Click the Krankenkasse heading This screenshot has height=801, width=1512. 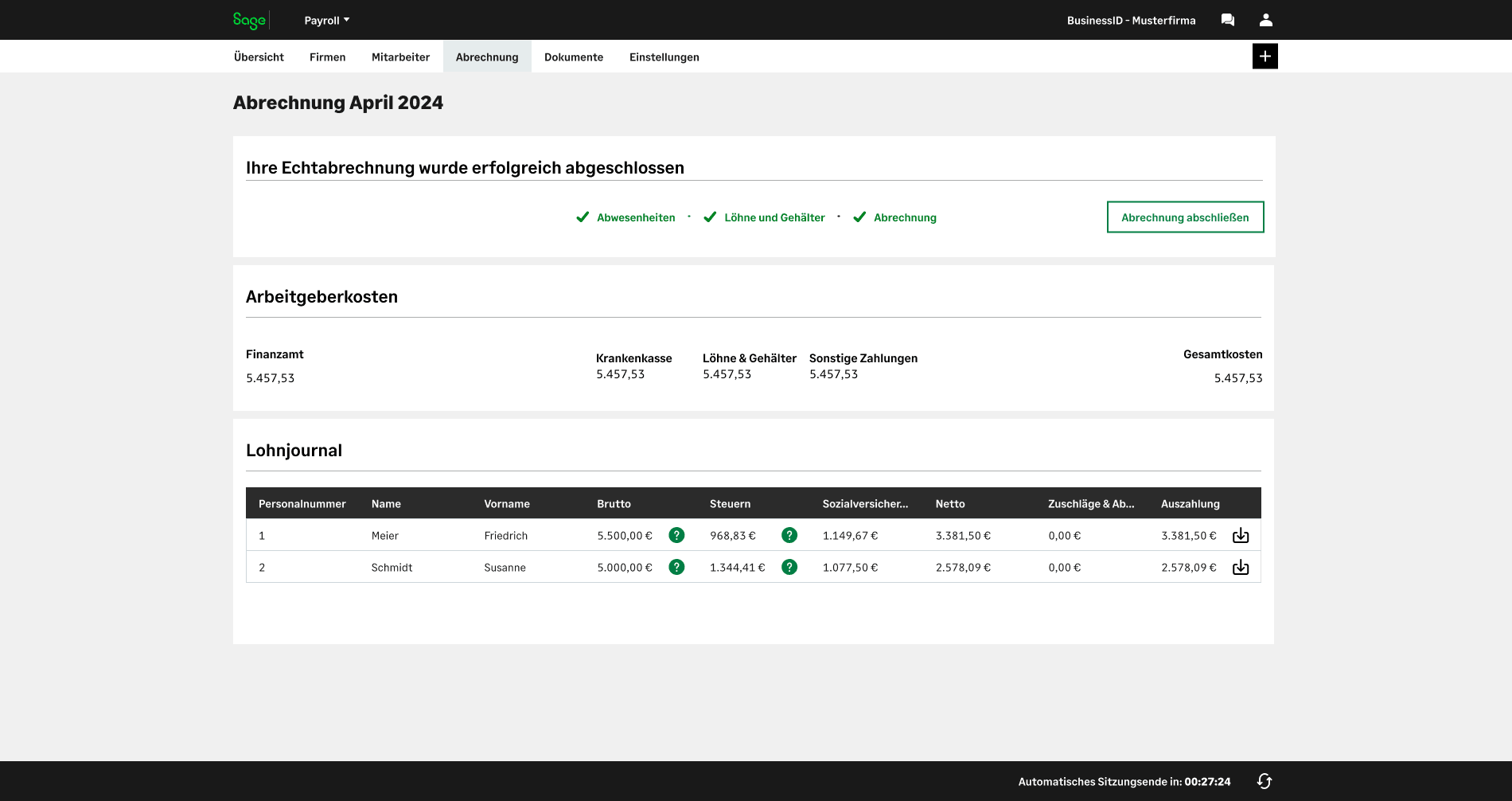click(634, 358)
